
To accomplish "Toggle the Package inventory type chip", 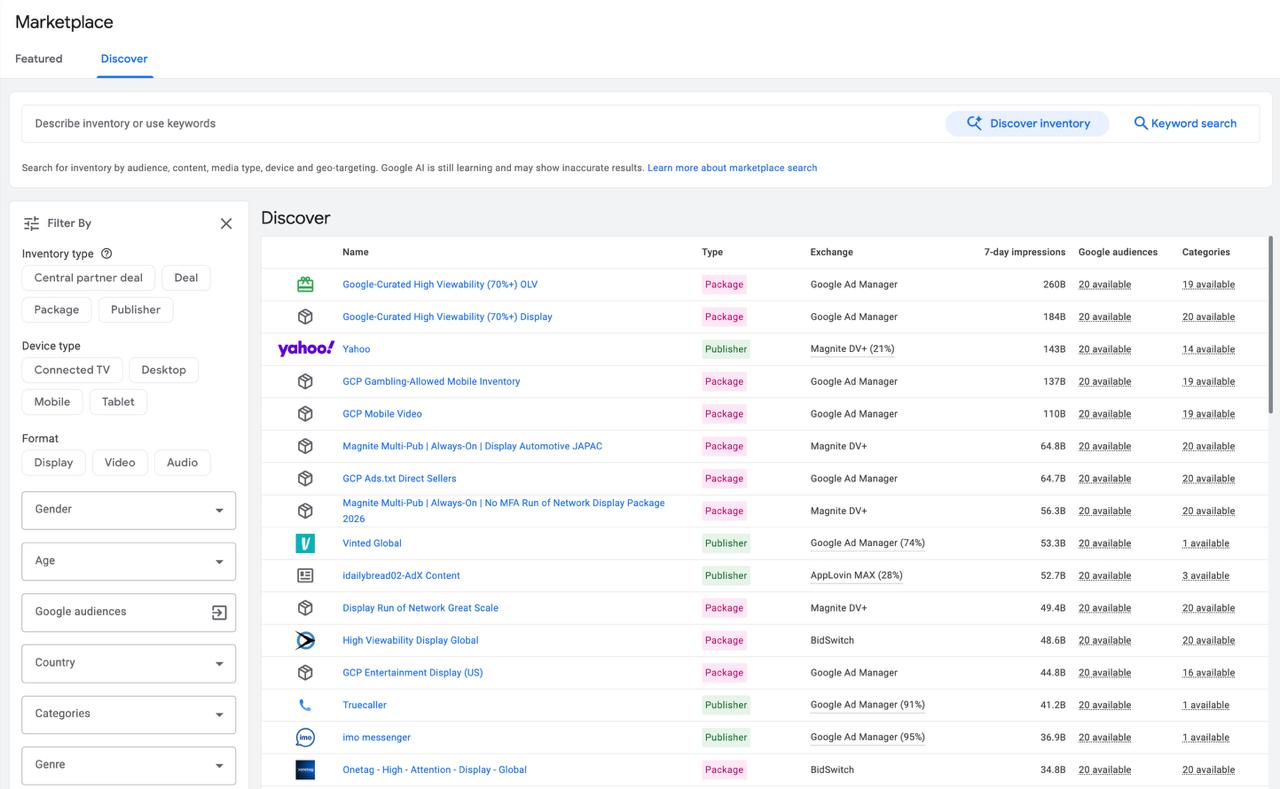I will coord(57,310).
